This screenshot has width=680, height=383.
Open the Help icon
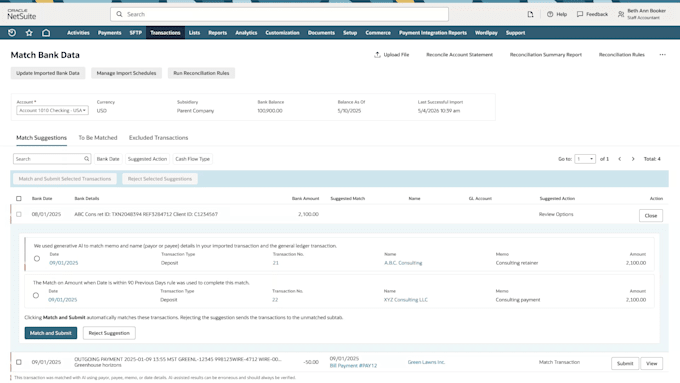550,14
